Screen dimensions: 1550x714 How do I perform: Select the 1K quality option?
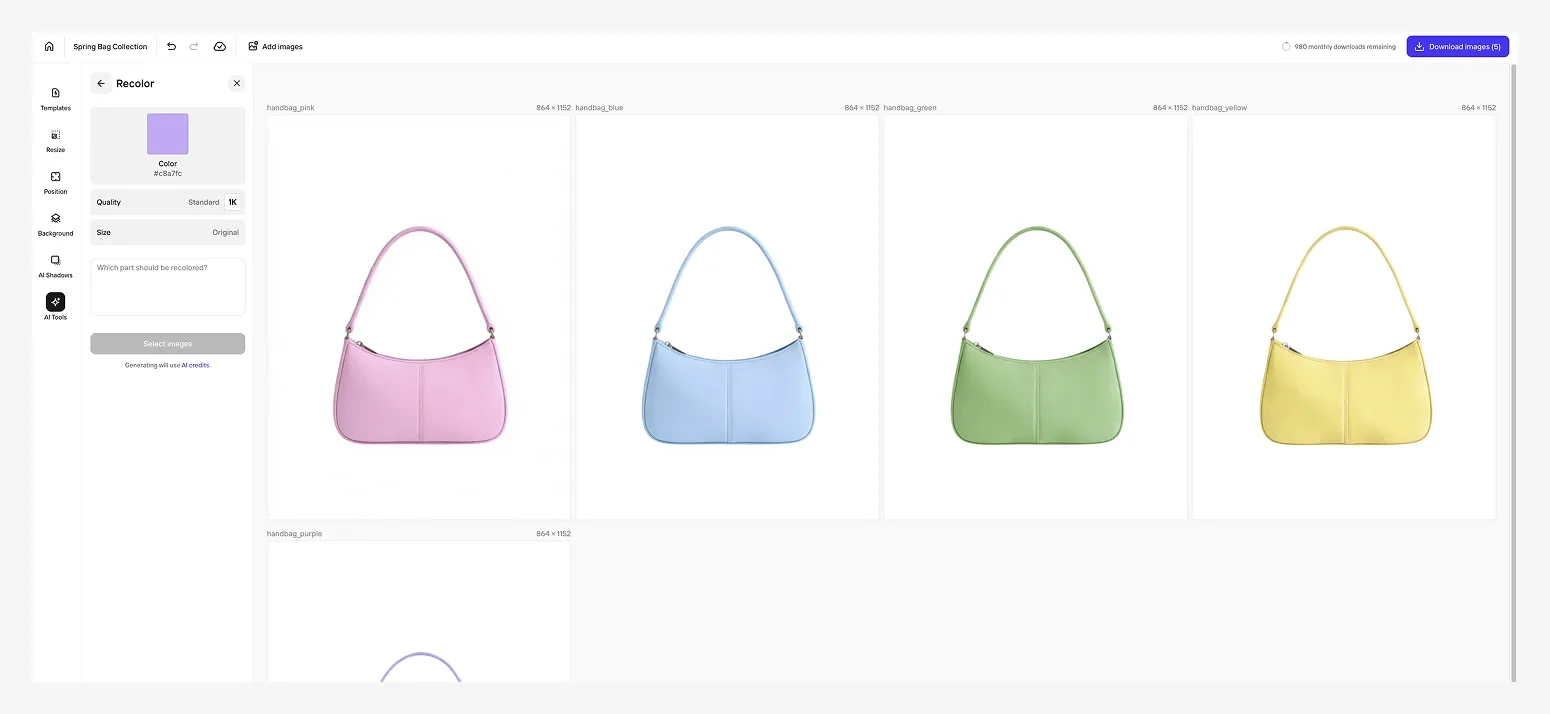point(232,202)
